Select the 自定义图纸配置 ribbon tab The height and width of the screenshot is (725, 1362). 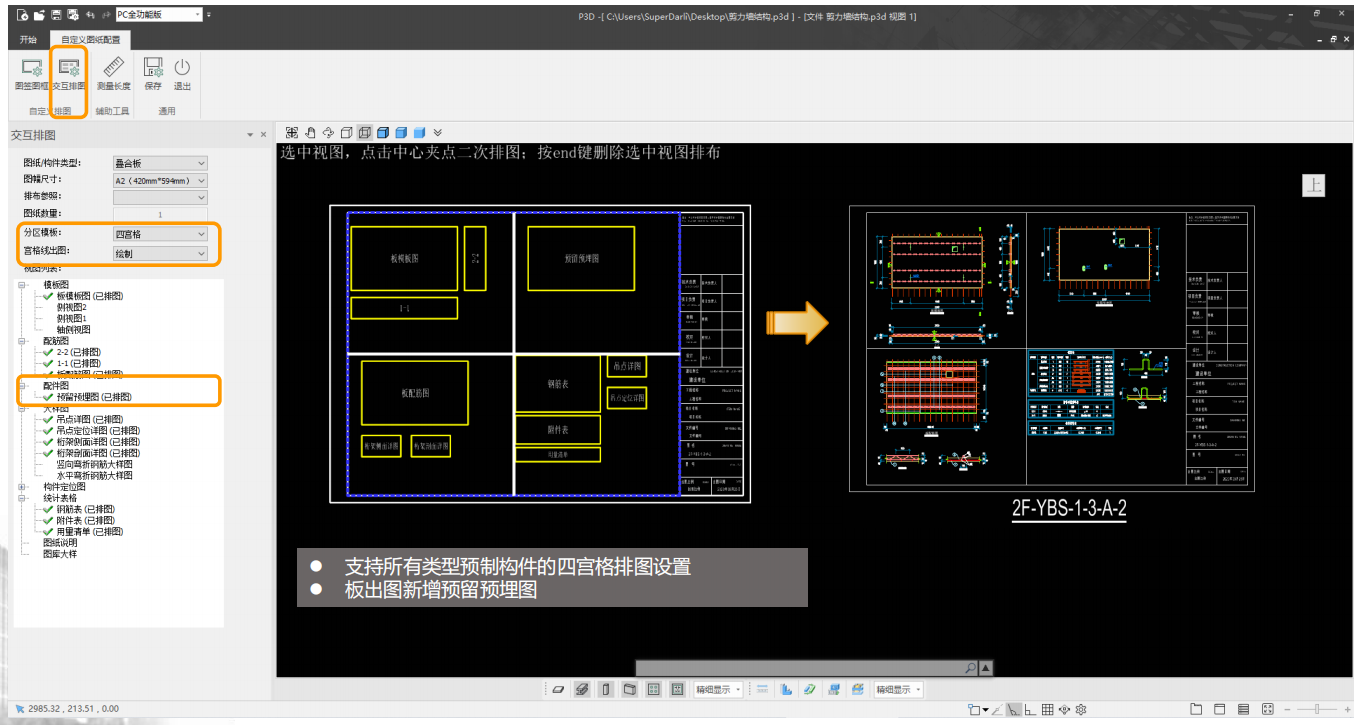[90, 40]
